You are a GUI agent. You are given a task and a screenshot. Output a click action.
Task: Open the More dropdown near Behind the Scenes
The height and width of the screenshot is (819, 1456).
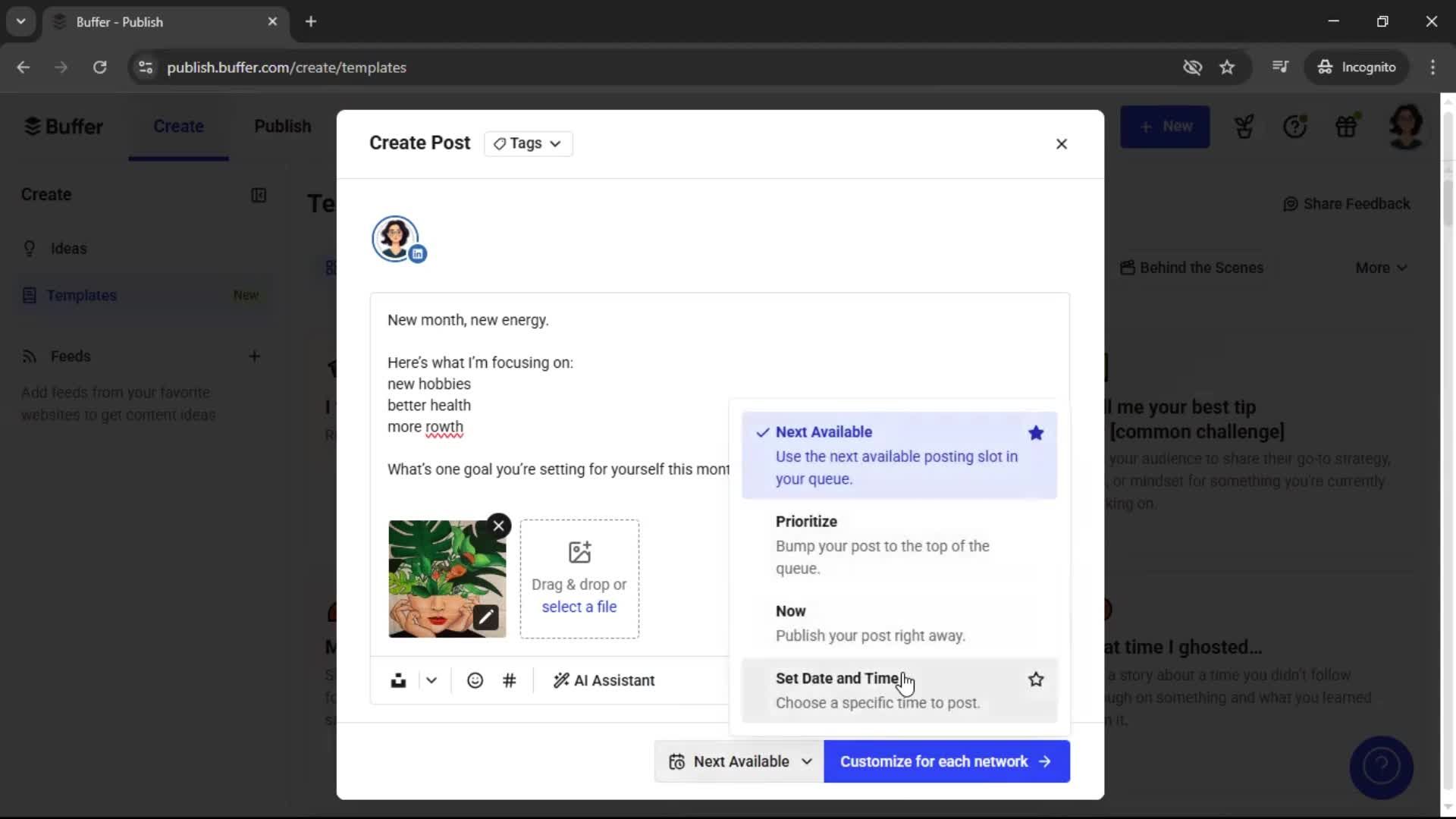(x=1380, y=267)
